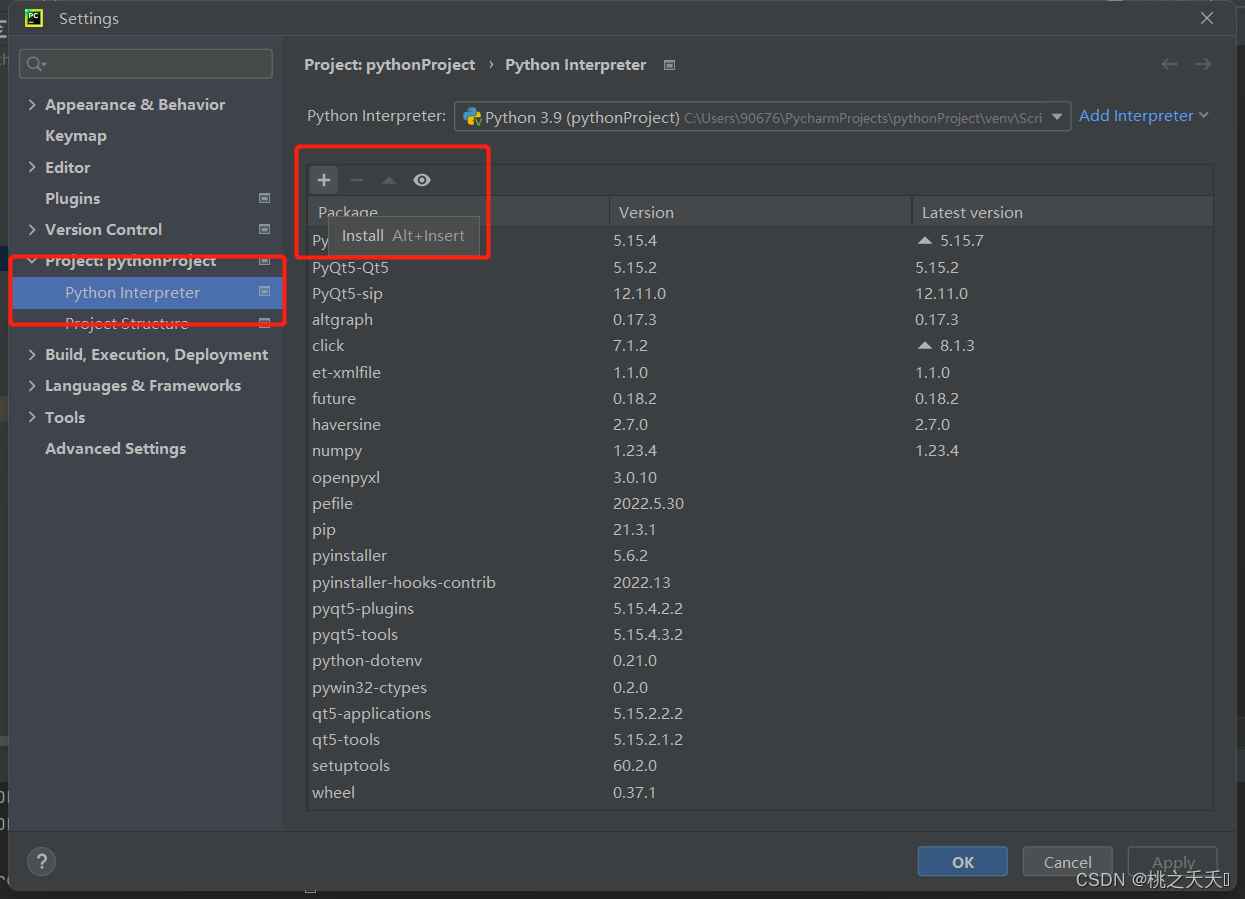Click the Latest version column header
The width and height of the screenshot is (1245, 899).
[1063, 212]
